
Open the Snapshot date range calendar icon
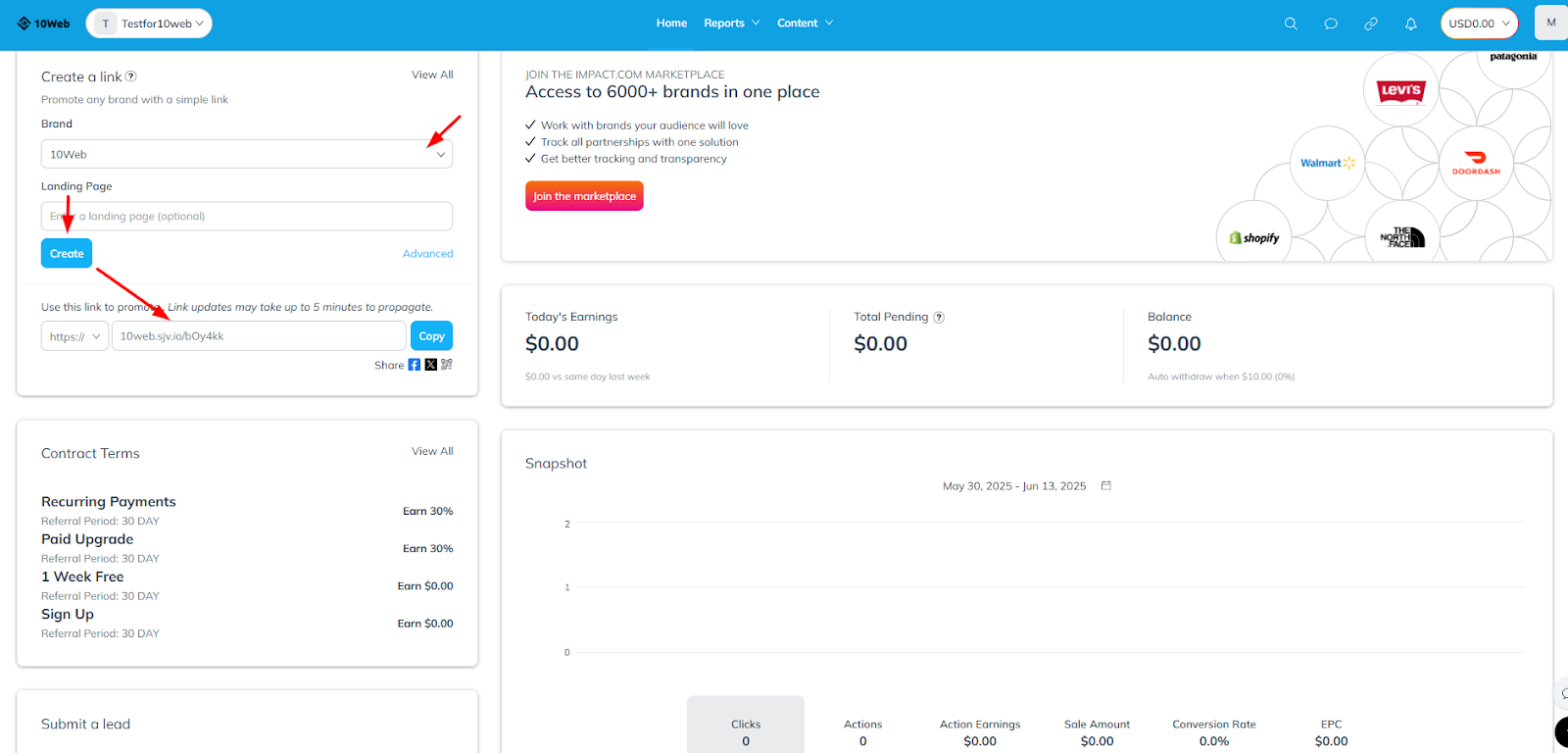coord(1106,485)
